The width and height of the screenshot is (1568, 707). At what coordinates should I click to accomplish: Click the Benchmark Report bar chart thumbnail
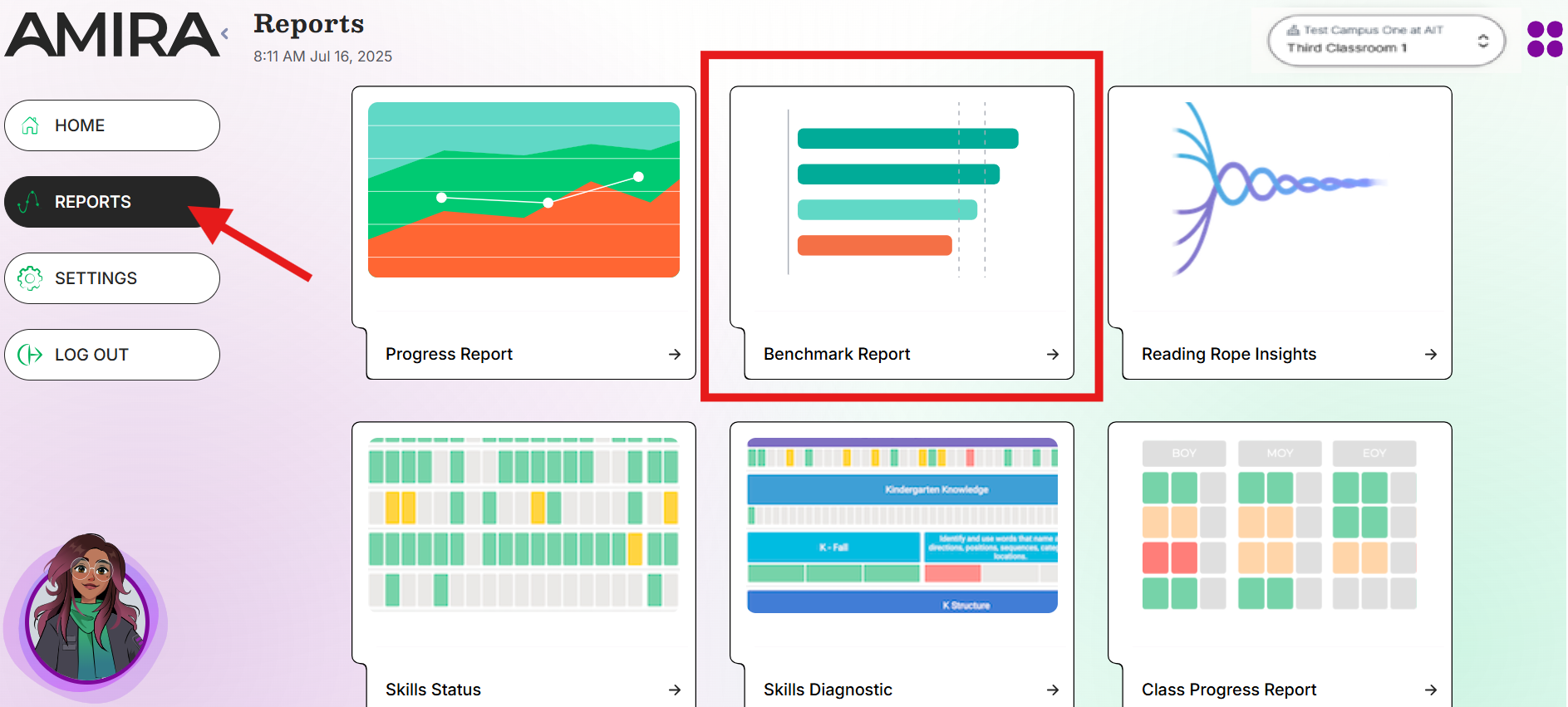[902, 189]
